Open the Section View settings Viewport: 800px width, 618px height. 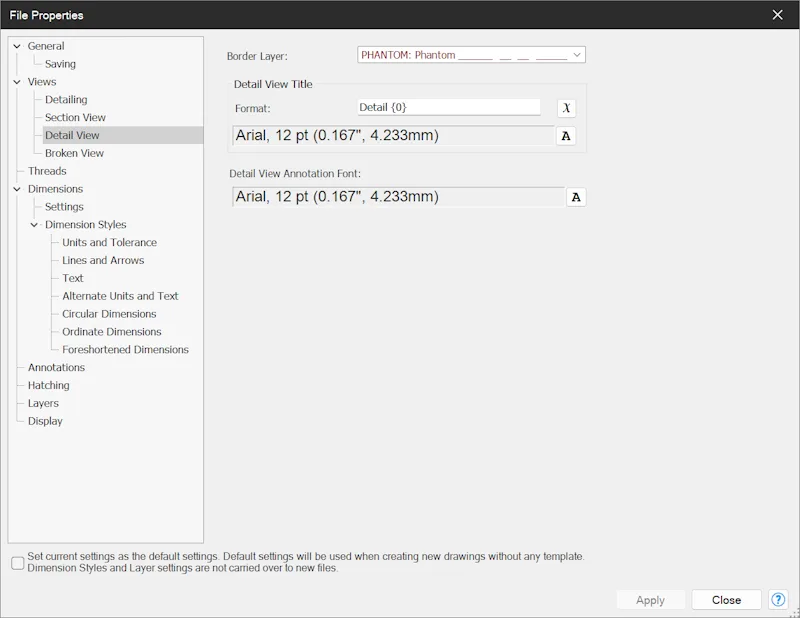point(75,117)
